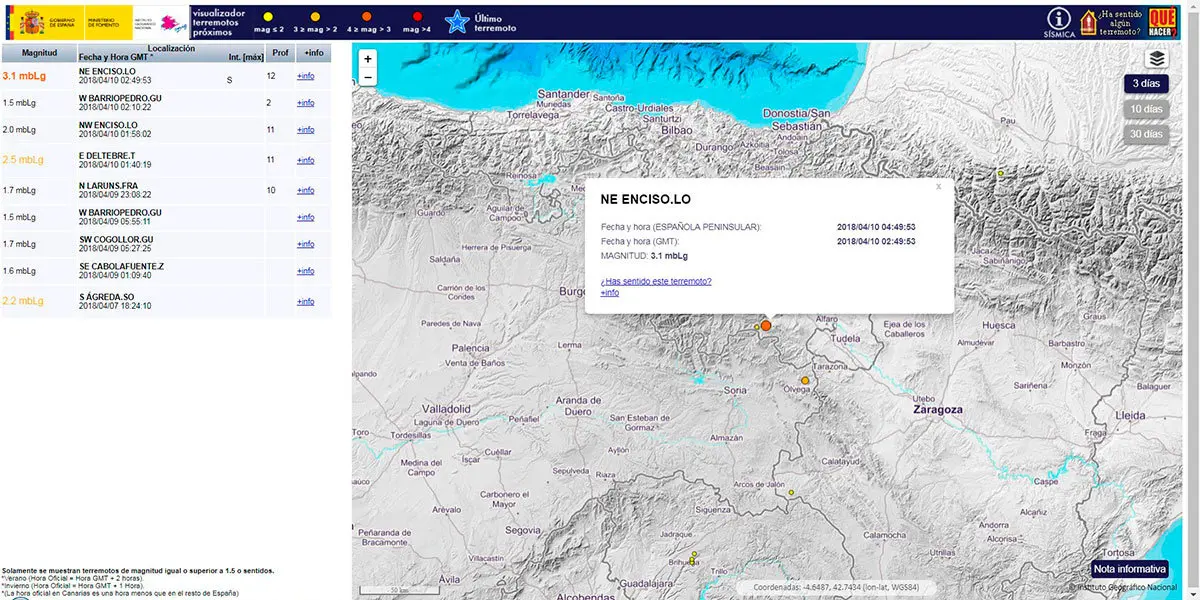
Task: Click the Ministerio de Fomento logo
Action: [107, 21]
